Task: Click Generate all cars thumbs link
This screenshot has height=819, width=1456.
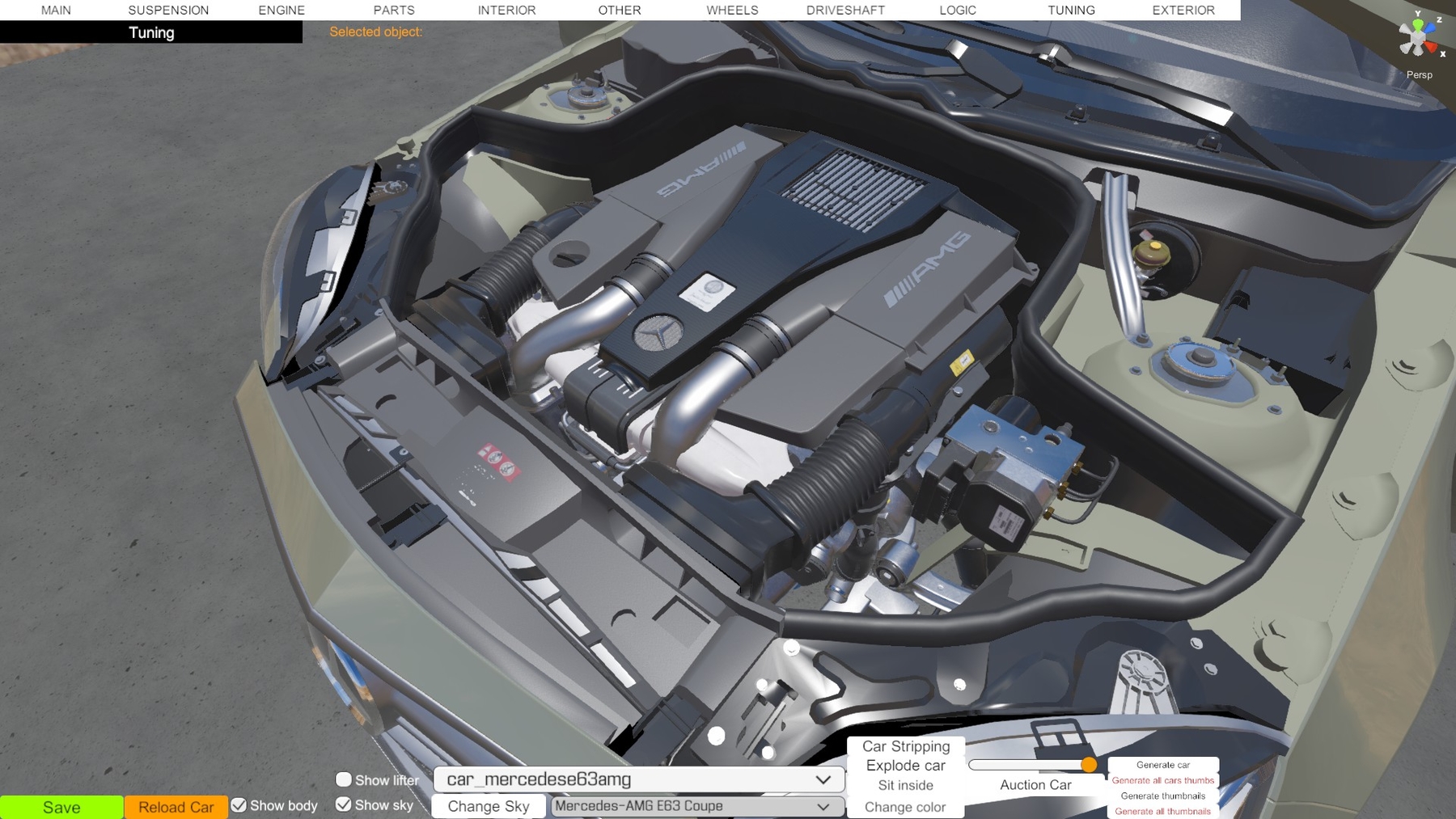Action: click(x=1162, y=780)
